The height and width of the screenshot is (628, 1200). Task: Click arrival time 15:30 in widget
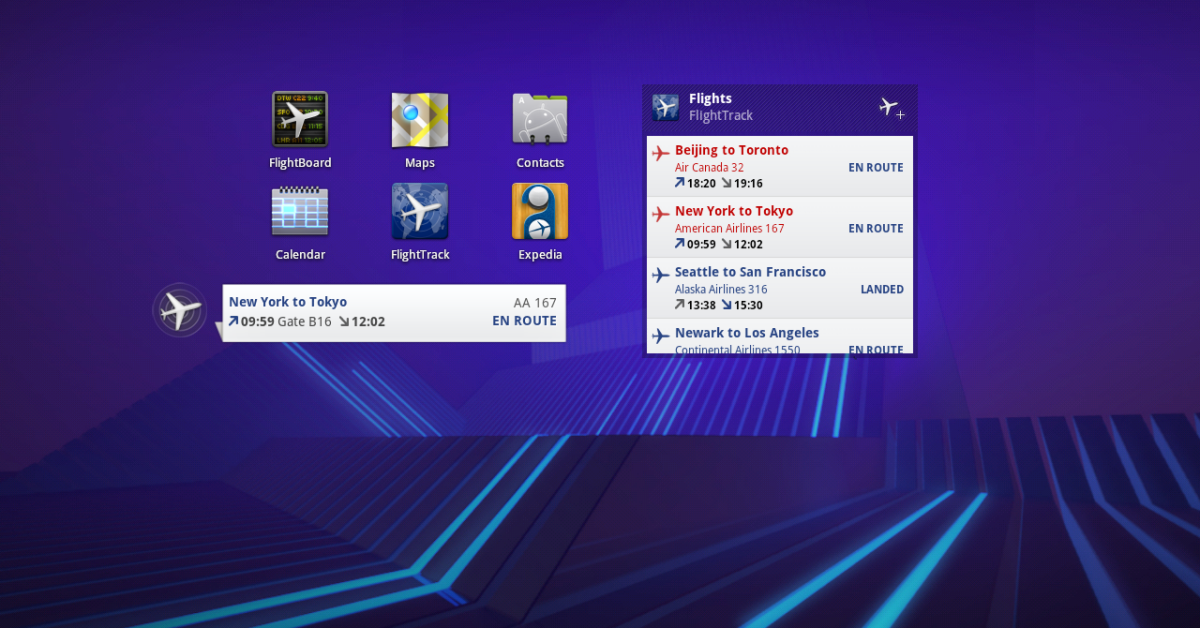(748, 306)
